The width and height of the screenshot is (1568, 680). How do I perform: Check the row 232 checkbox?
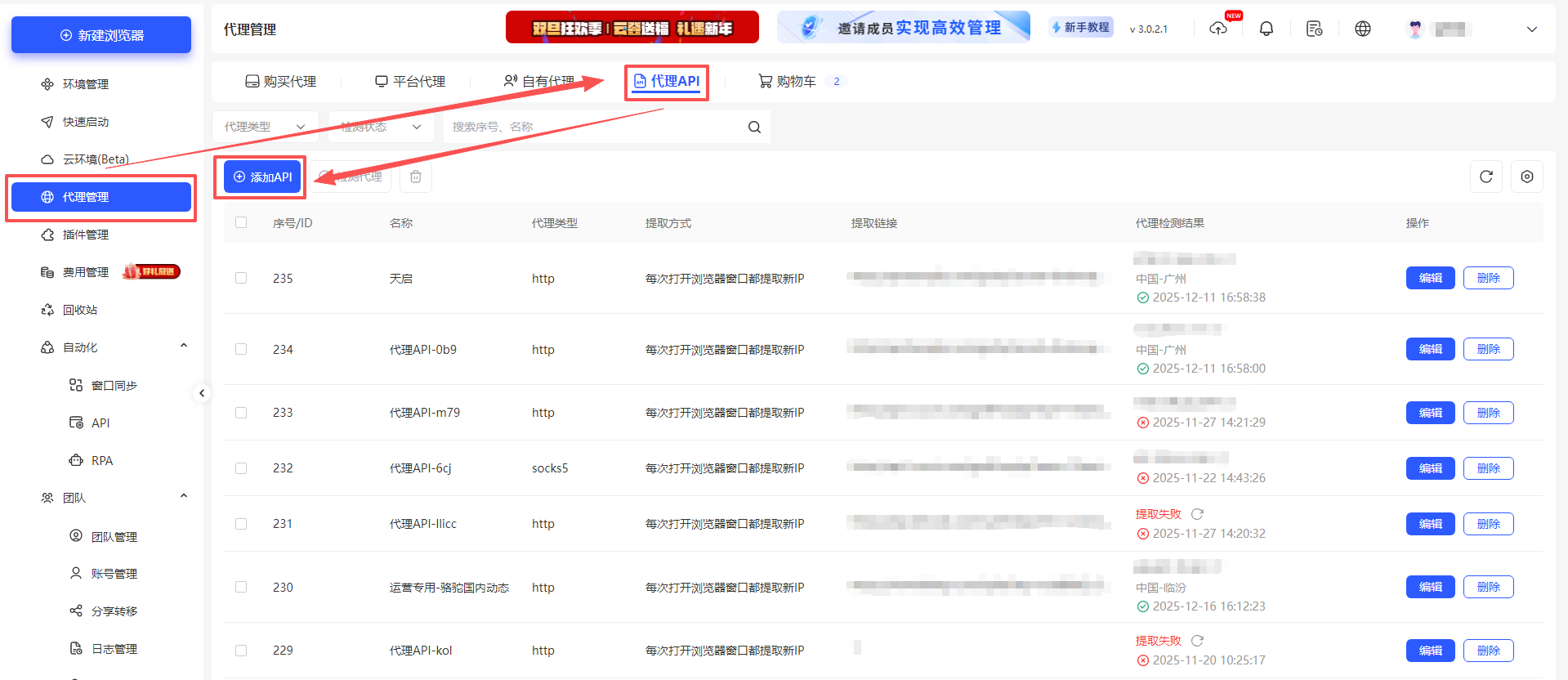[241, 468]
